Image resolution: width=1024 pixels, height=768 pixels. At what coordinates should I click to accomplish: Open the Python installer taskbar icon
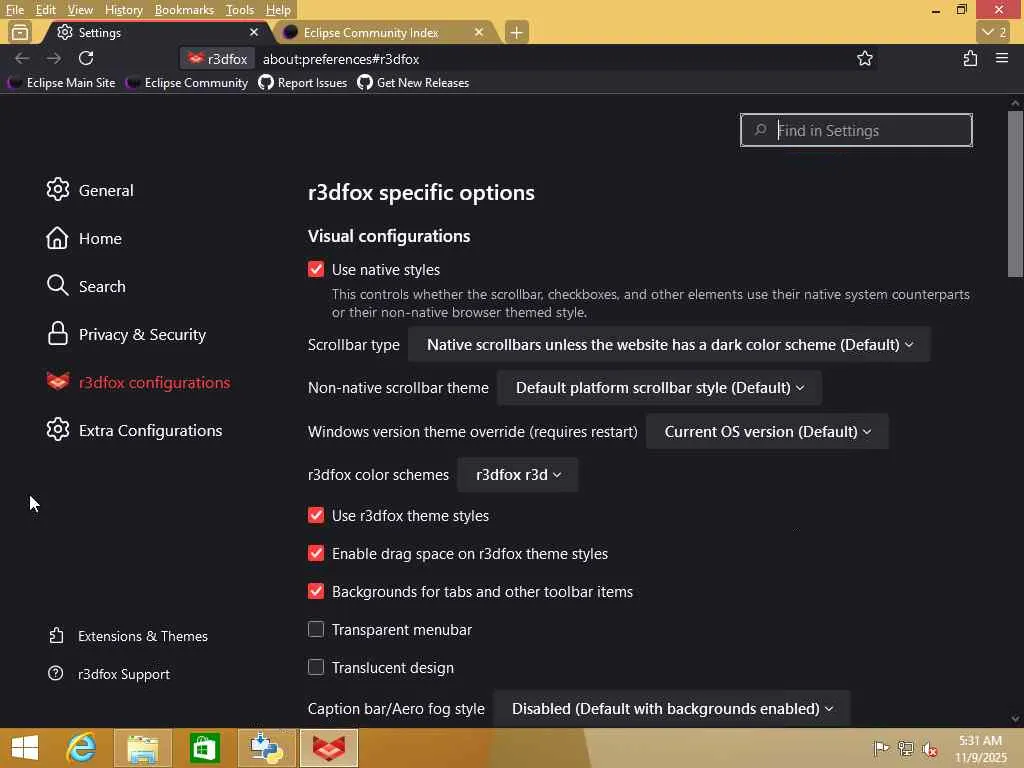[x=266, y=748]
